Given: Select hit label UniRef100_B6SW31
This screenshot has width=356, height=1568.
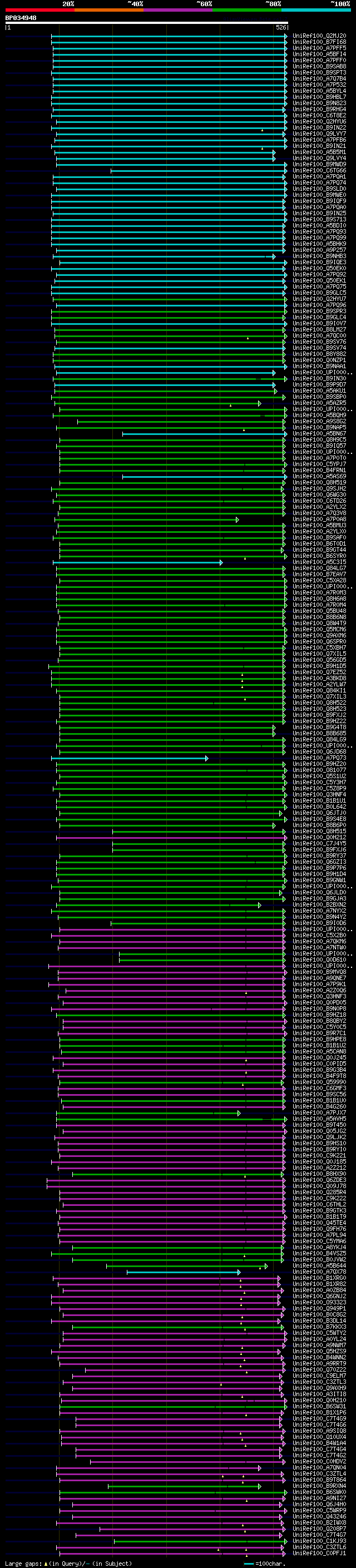Looking at the screenshot, I should (319, 1406).
